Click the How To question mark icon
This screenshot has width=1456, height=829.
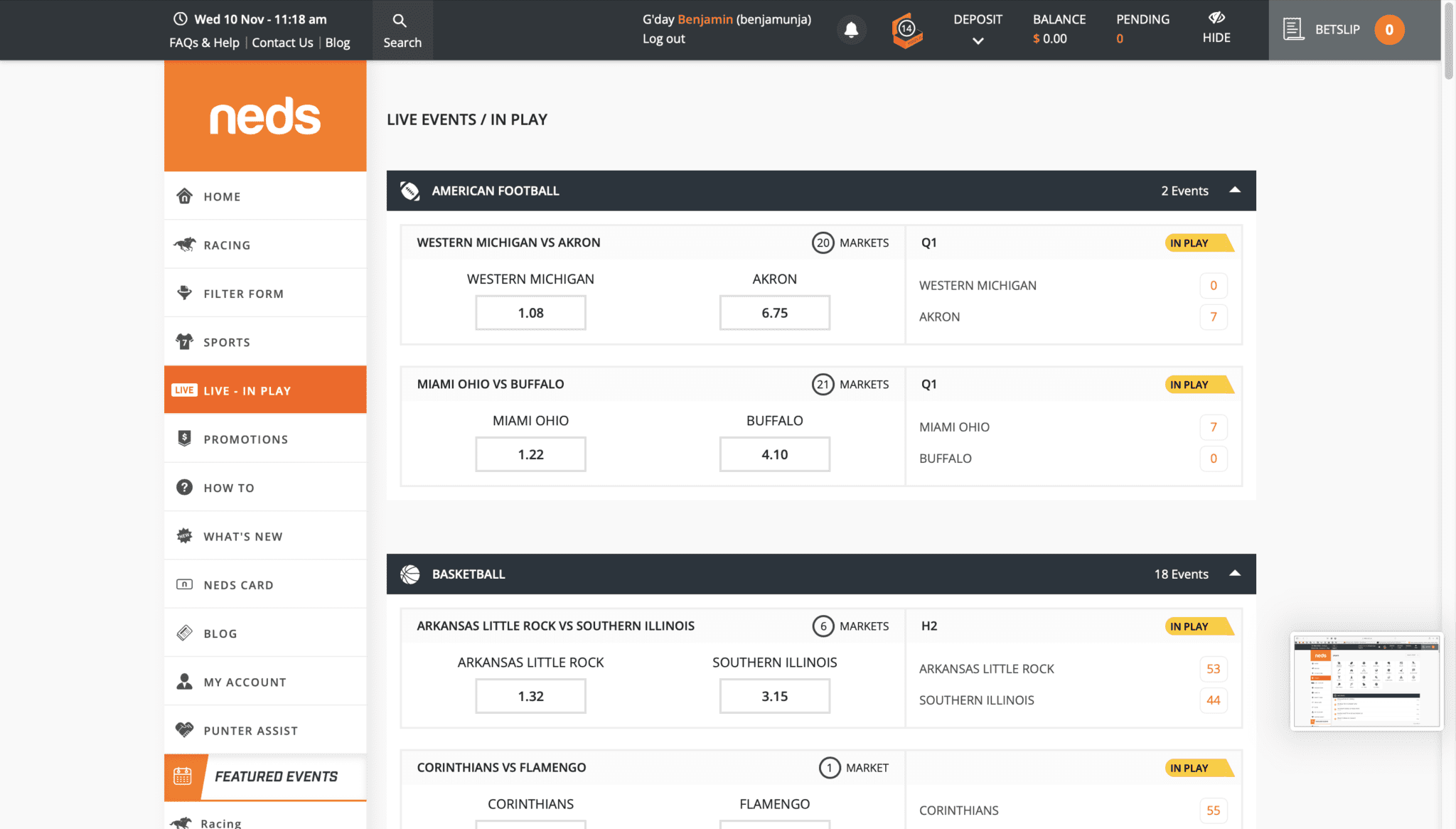point(184,487)
